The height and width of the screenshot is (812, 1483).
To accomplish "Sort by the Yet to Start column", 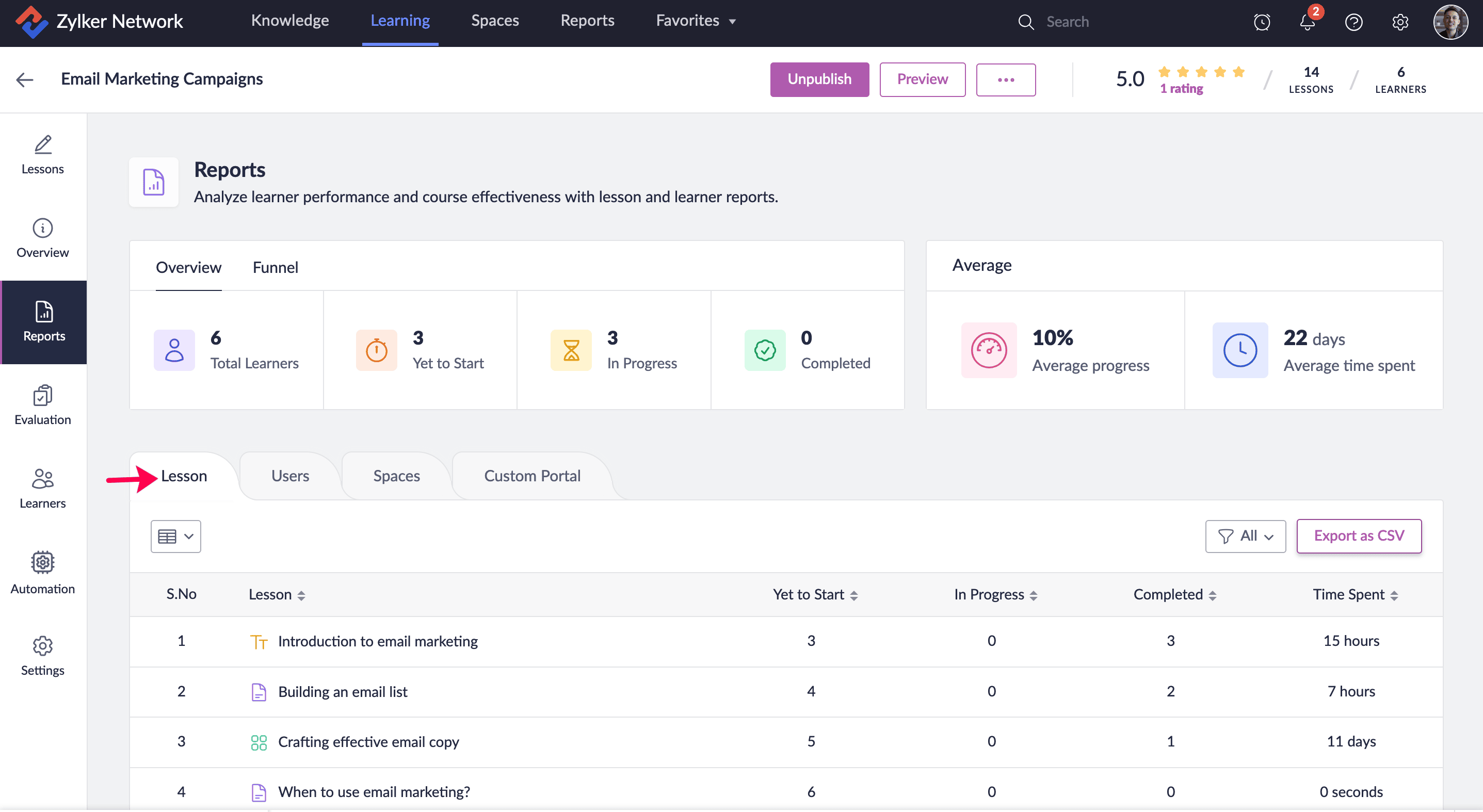I will (x=854, y=595).
